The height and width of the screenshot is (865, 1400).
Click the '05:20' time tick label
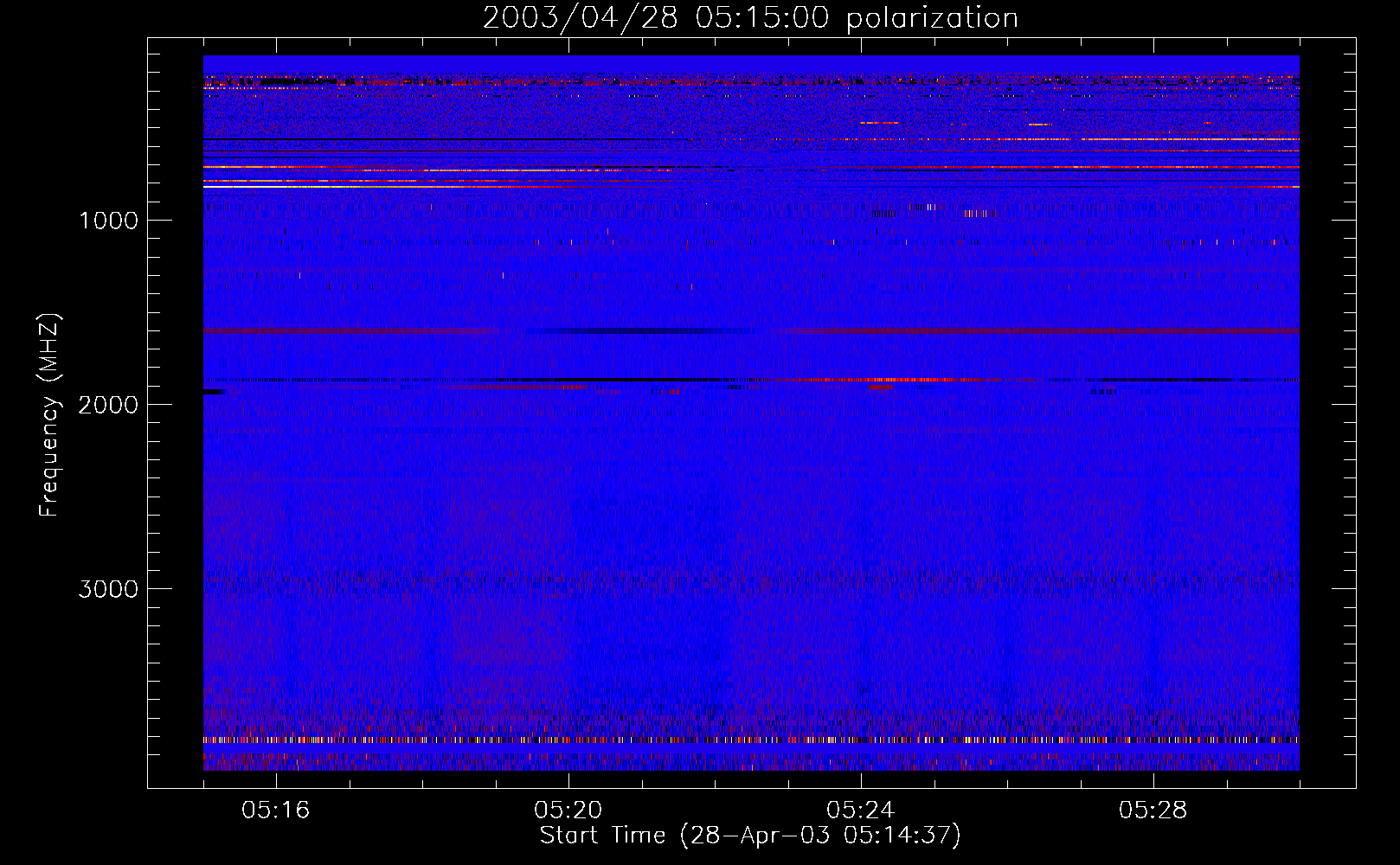click(x=568, y=811)
